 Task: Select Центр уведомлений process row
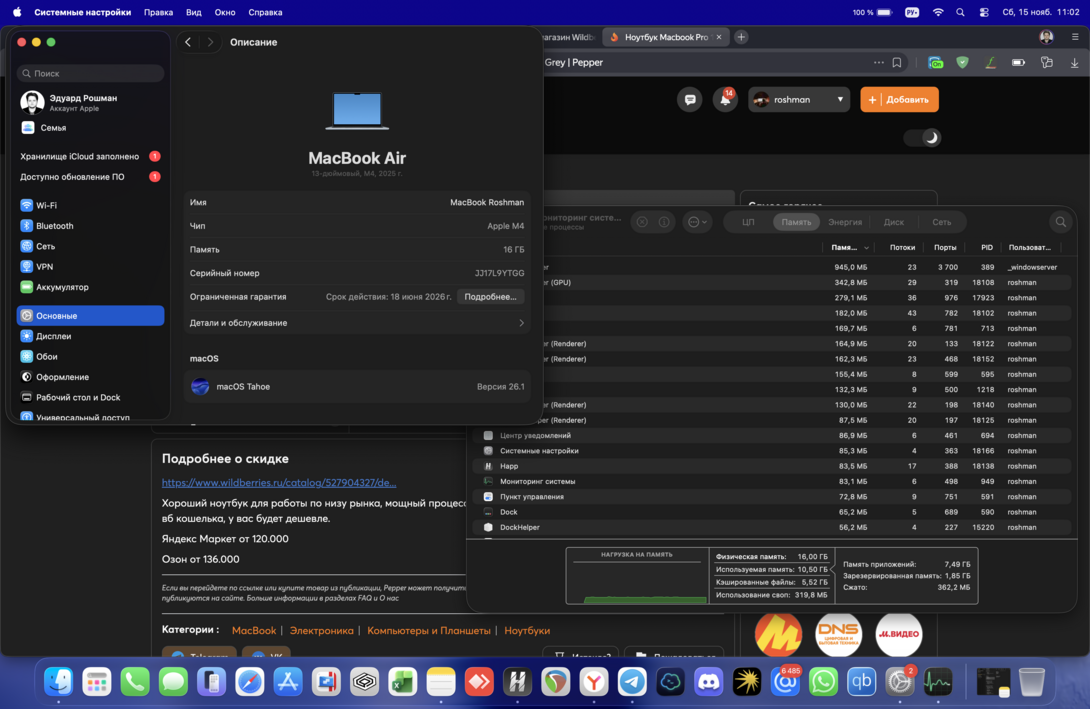tap(772, 435)
